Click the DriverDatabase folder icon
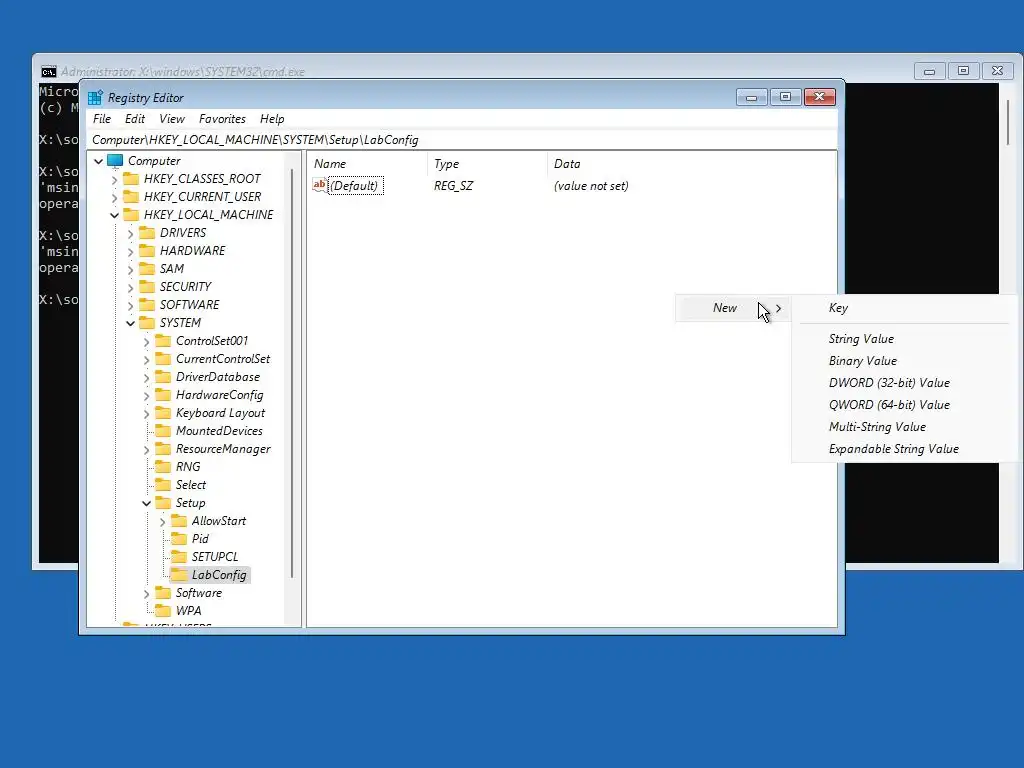 (x=163, y=377)
